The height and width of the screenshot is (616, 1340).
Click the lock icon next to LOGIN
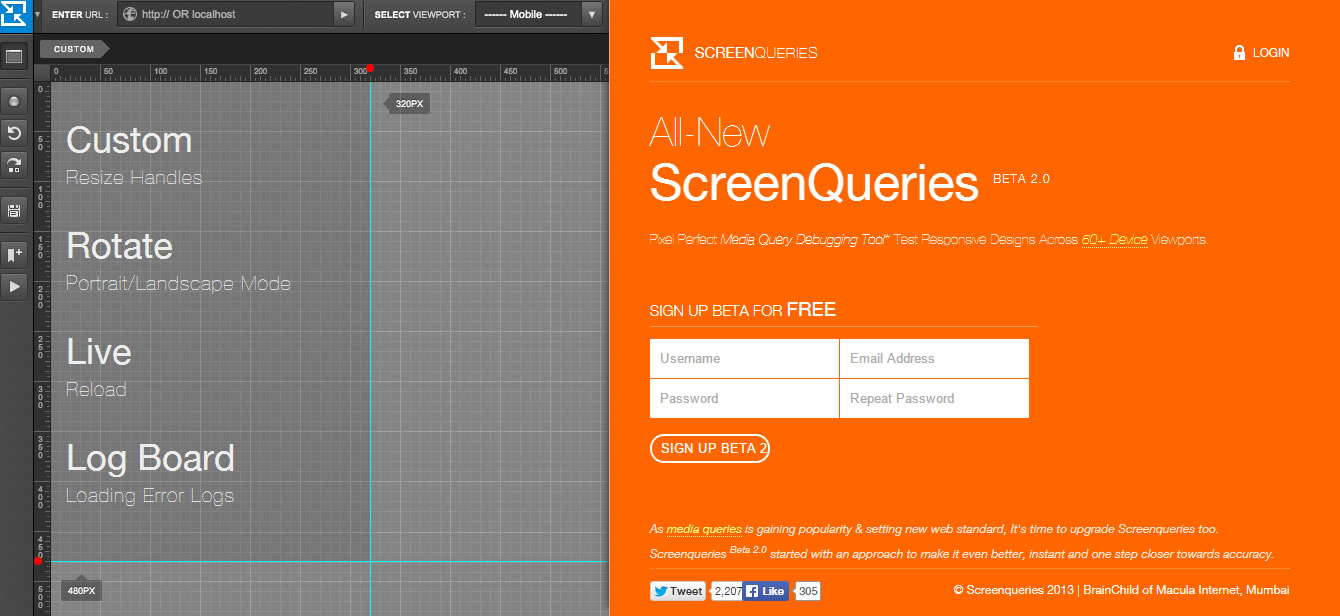tap(1237, 52)
